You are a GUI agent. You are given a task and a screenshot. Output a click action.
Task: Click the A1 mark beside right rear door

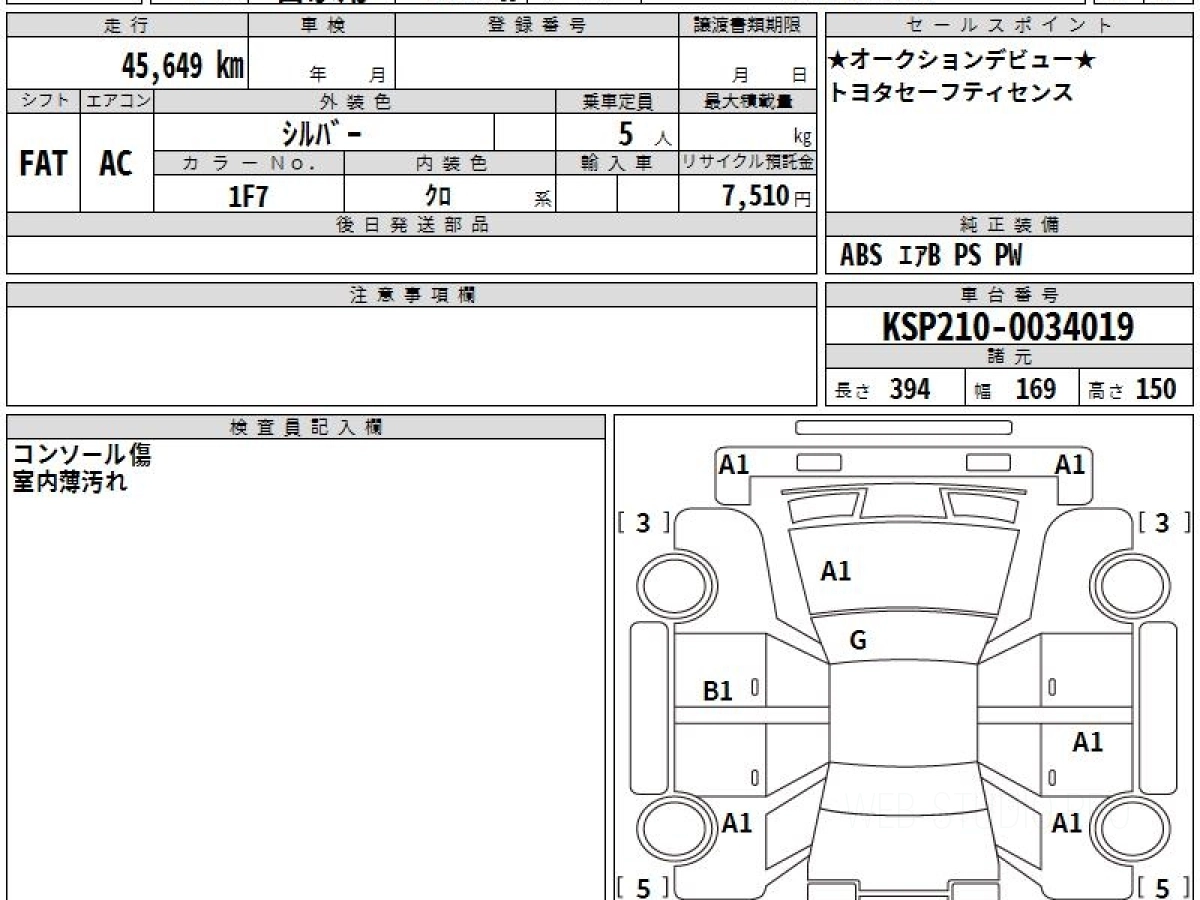1088,742
